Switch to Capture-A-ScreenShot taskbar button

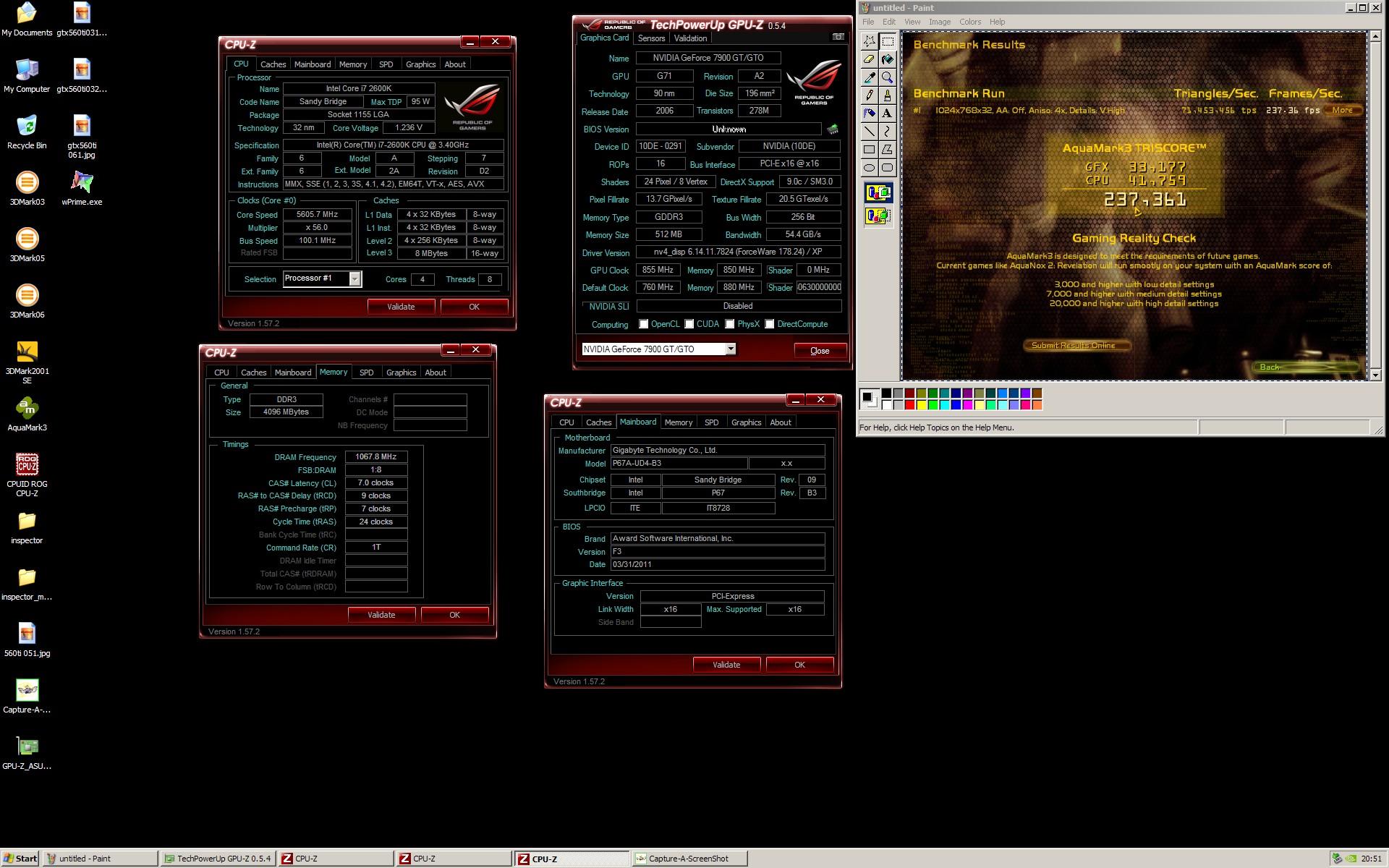(x=689, y=859)
